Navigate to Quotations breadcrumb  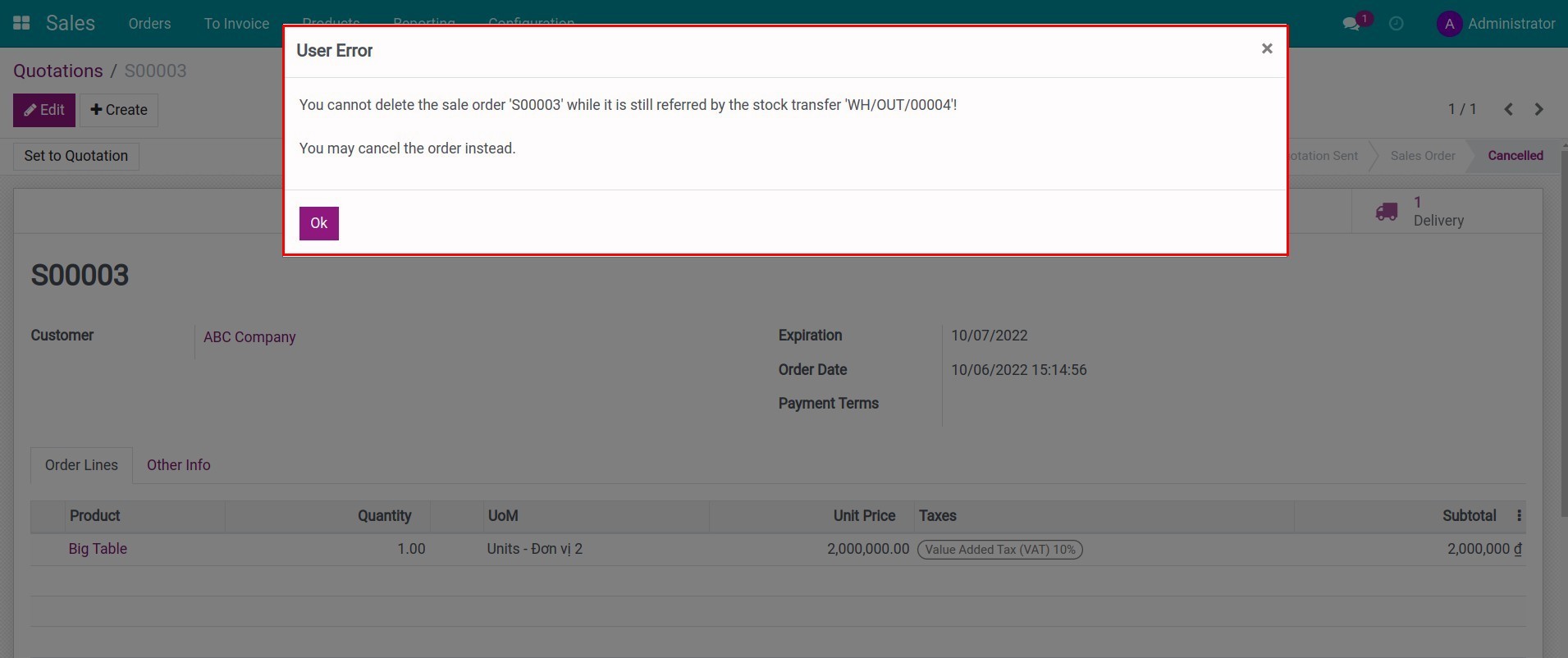58,71
